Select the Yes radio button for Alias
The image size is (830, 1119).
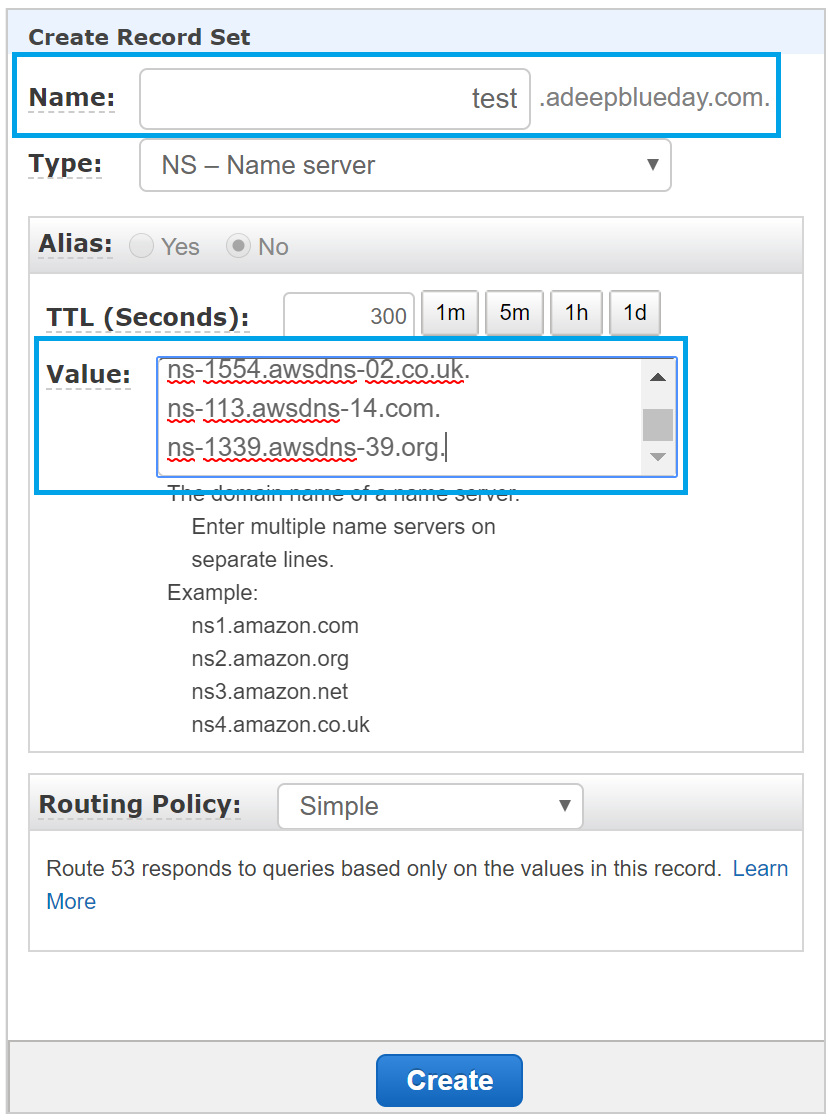tap(139, 245)
